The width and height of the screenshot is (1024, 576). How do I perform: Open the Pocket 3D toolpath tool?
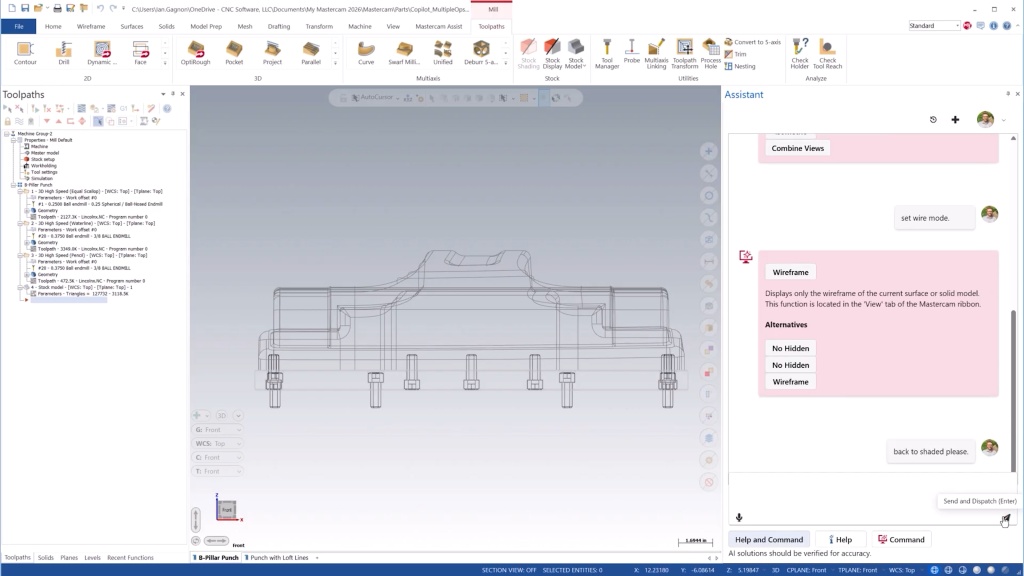234,57
